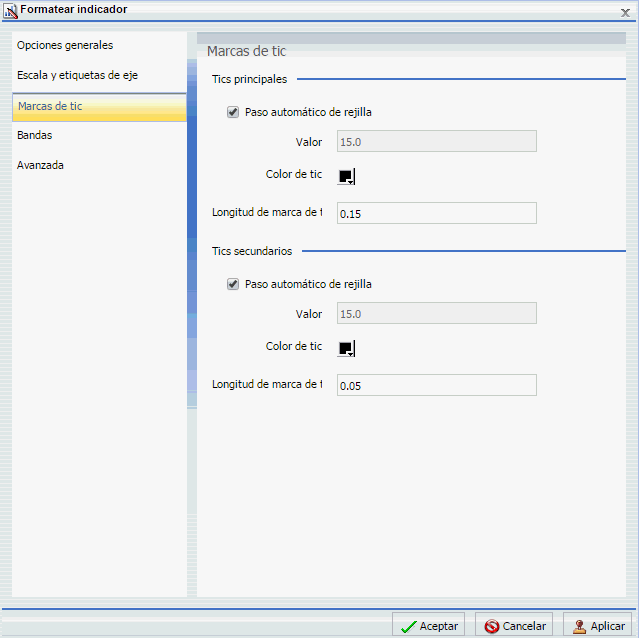Click the Marcas de tic panel heading
This screenshot has width=639, height=638.
coord(246,51)
